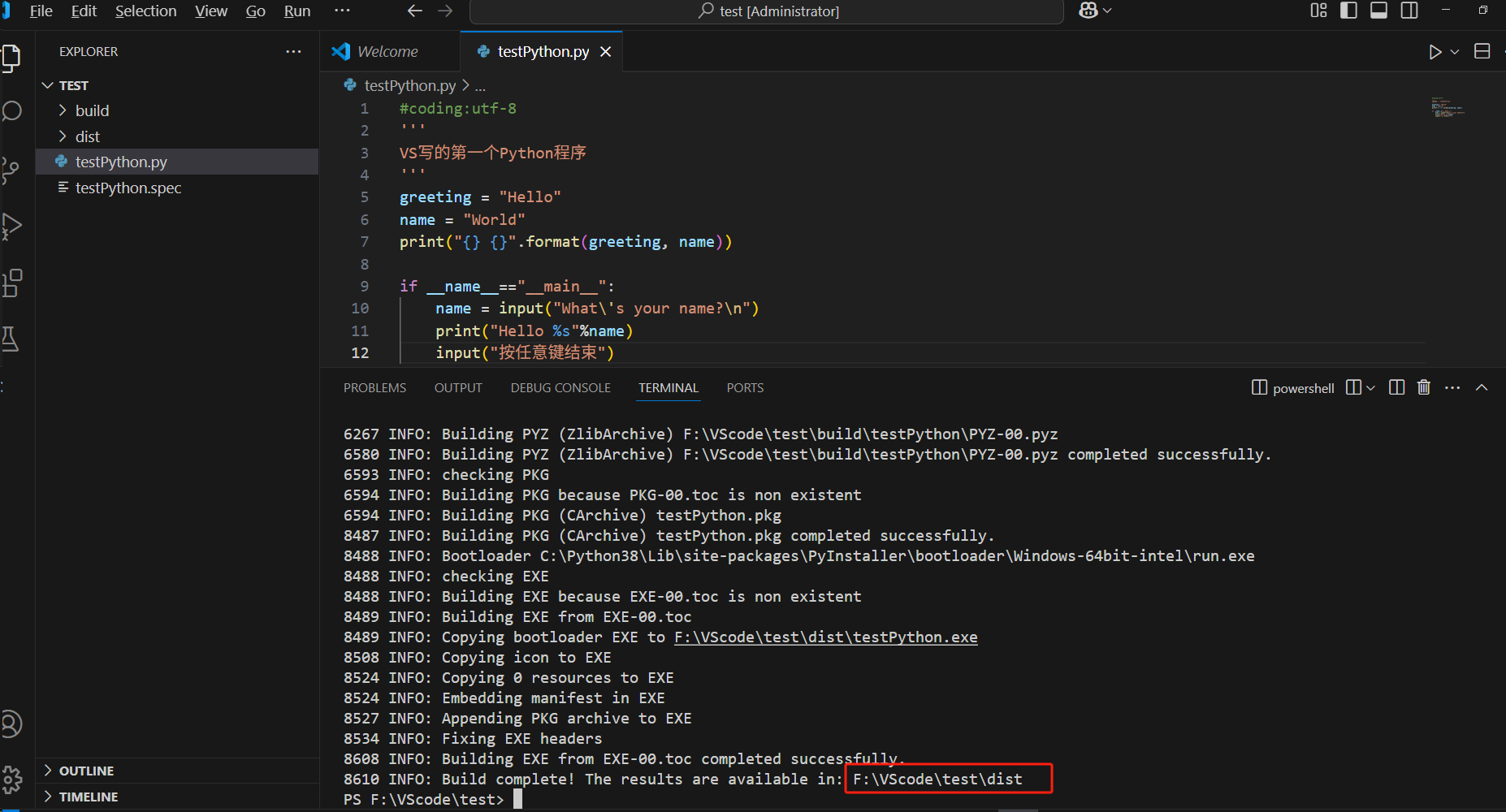The height and width of the screenshot is (812, 1506).
Task: Click the EXPLORER panel title
Action: coord(89,51)
